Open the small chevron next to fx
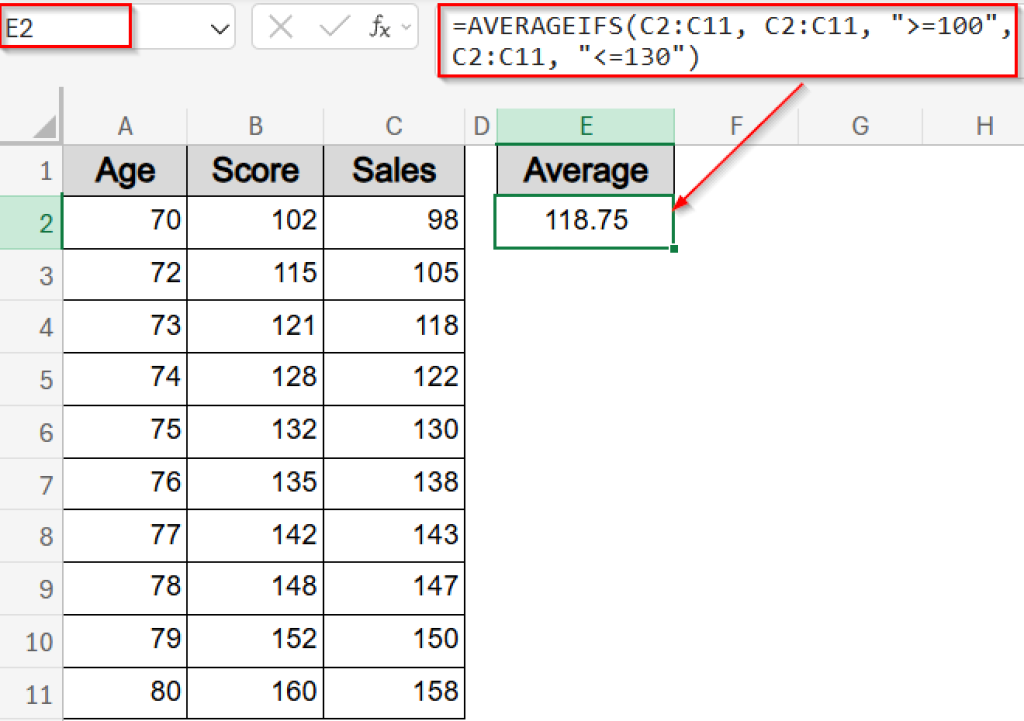This screenshot has width=1024, height=721. (409, 27)
